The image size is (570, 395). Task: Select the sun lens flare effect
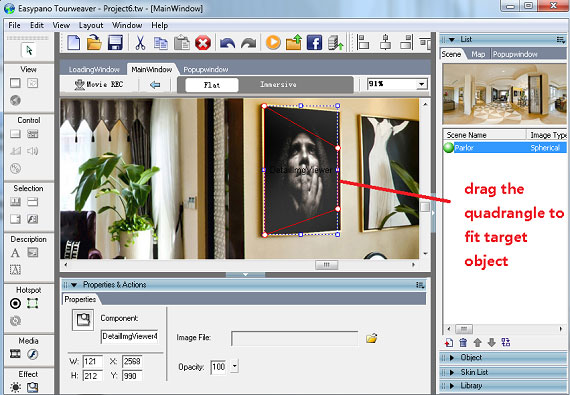click(x=15, y=387)
